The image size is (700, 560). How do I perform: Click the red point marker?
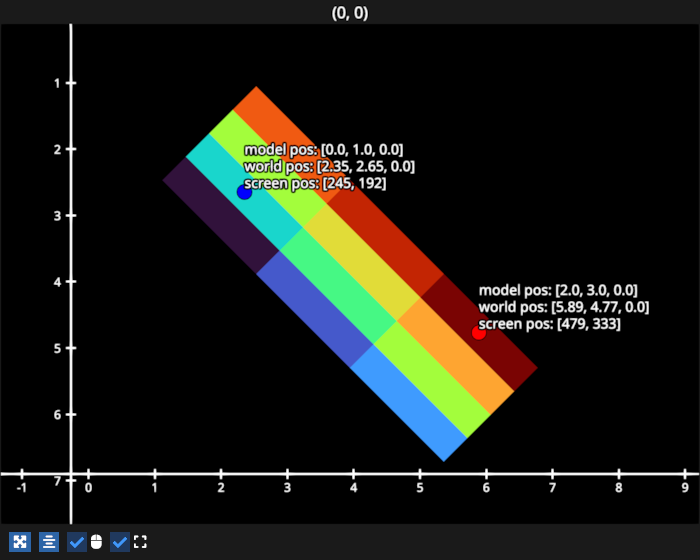(479, 333)
